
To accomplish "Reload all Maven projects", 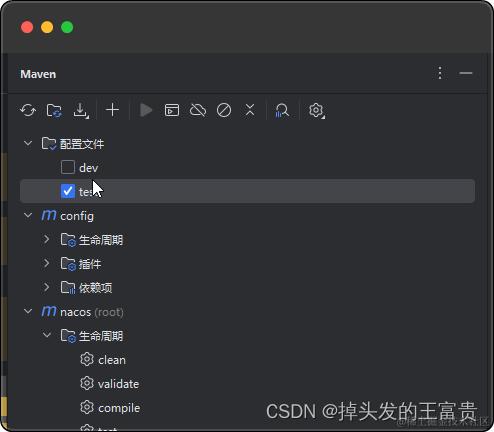I will pyautogui.click(x=28, y=110).
